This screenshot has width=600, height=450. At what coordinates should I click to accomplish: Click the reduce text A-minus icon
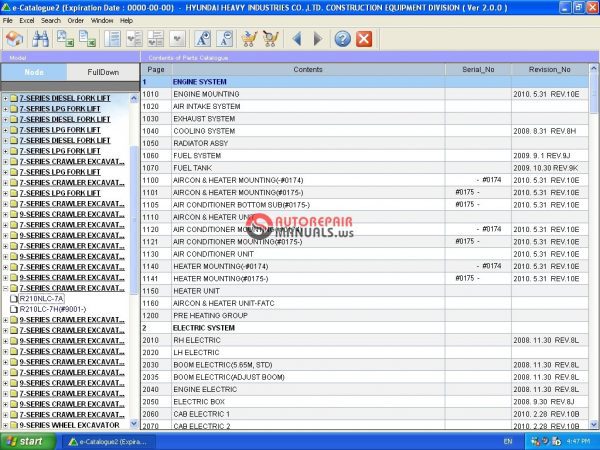[x=225, y=39]
